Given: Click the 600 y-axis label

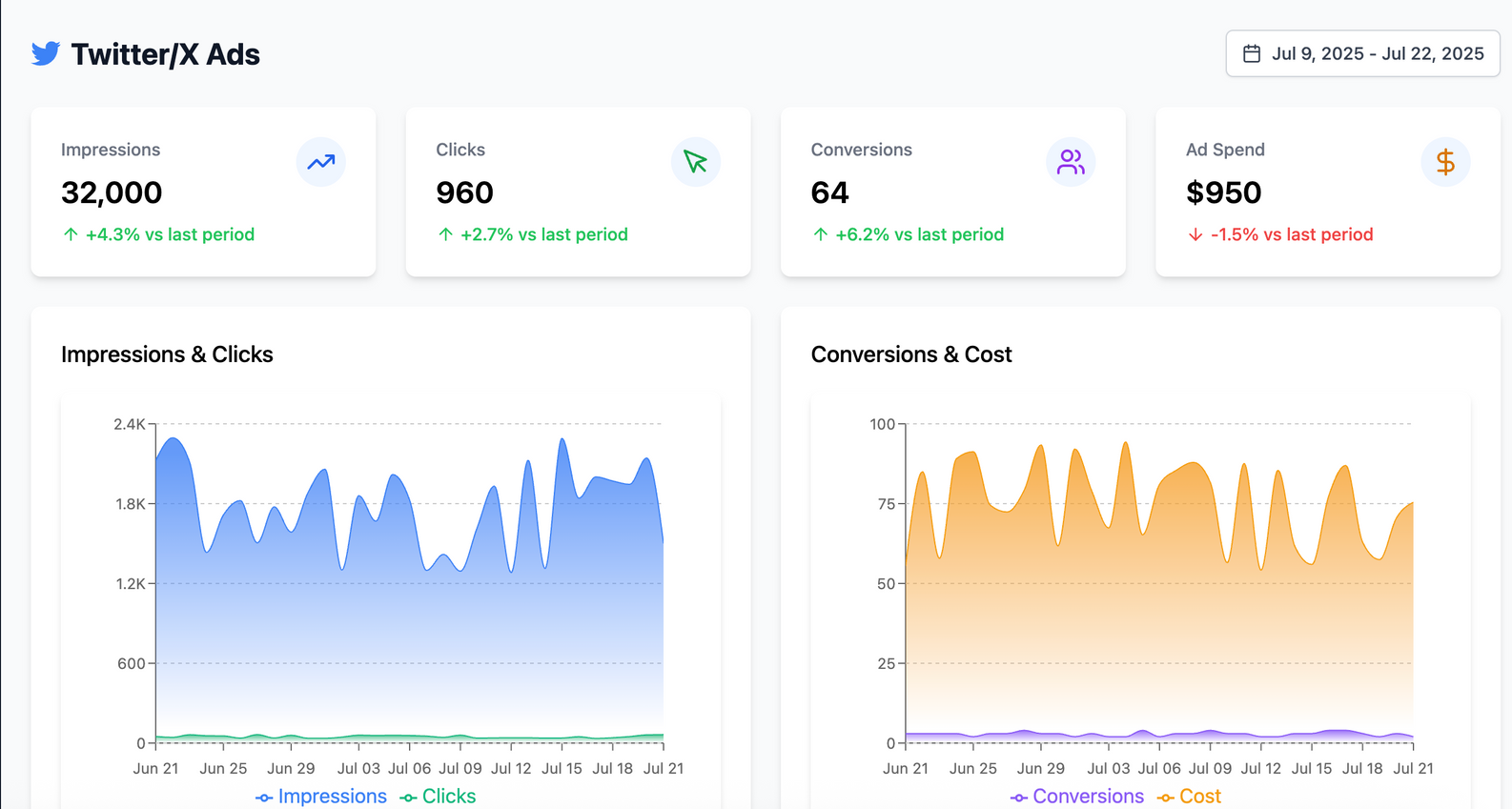Looking at the screenshot, I should click(132, 664).
